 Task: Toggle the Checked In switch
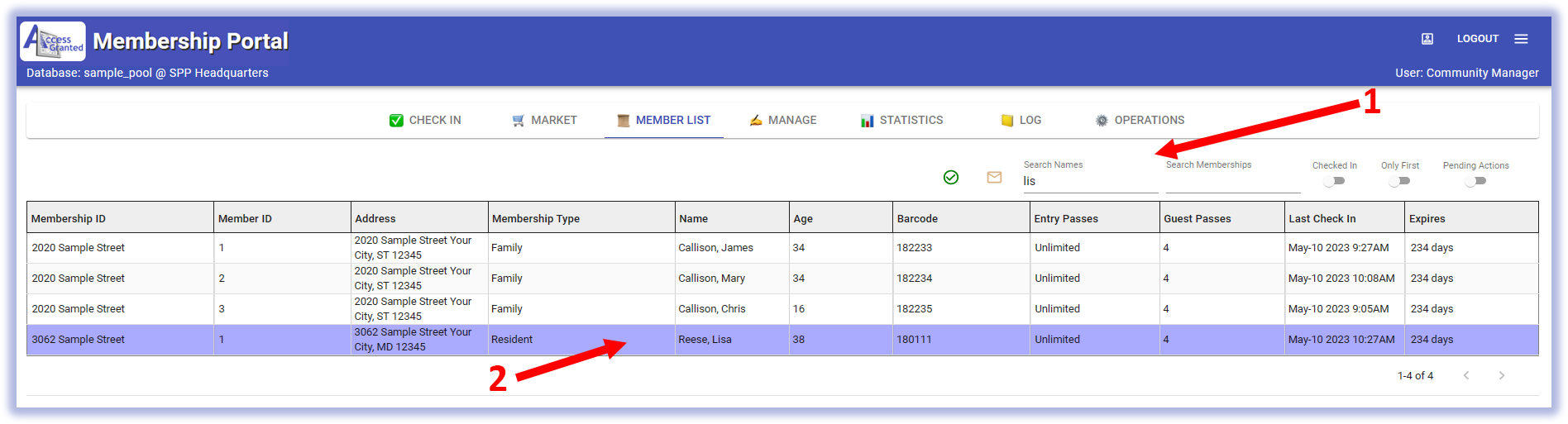pos(1333,181)
